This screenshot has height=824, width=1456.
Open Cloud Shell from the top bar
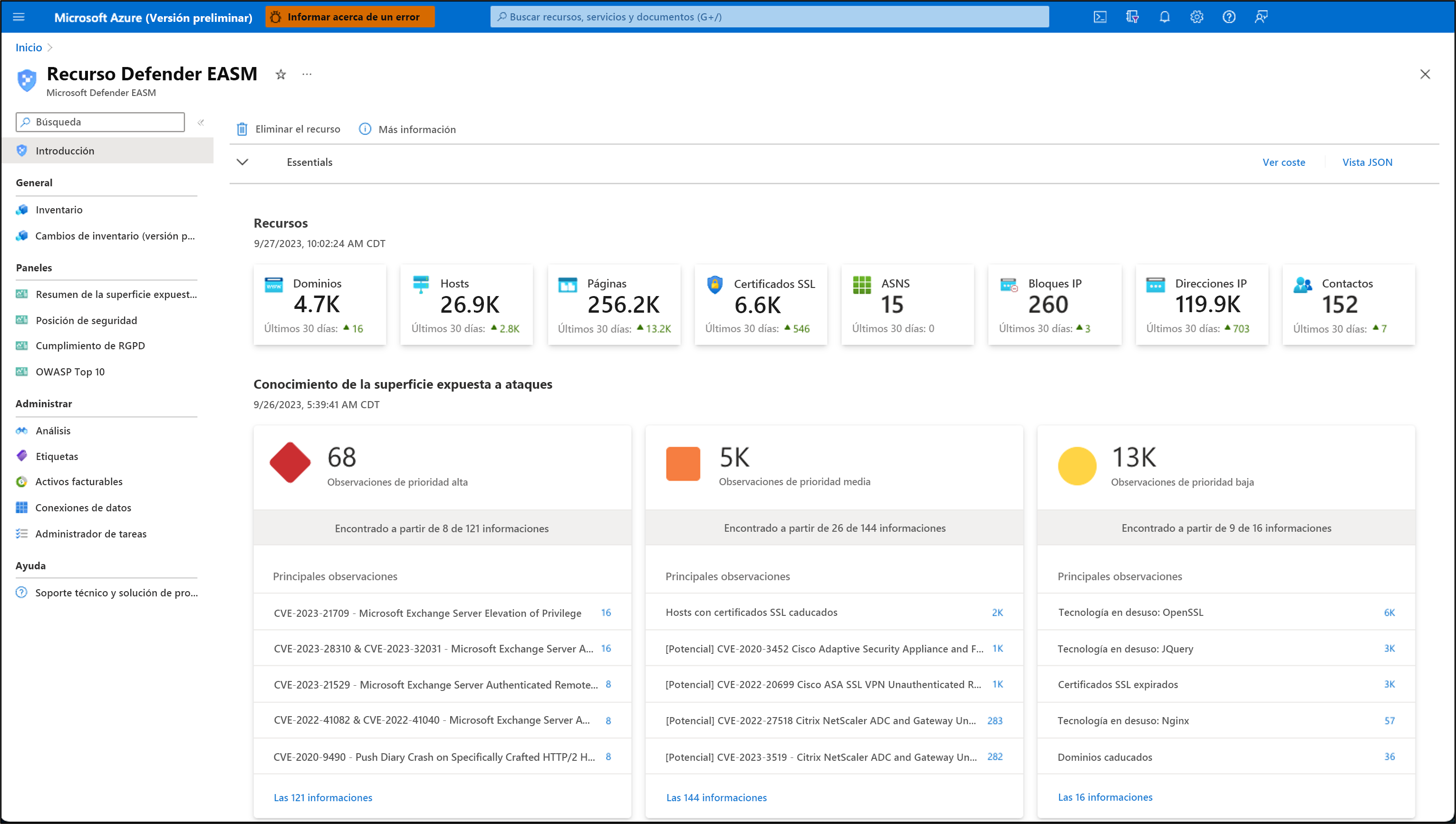[x=1099, y=17]
